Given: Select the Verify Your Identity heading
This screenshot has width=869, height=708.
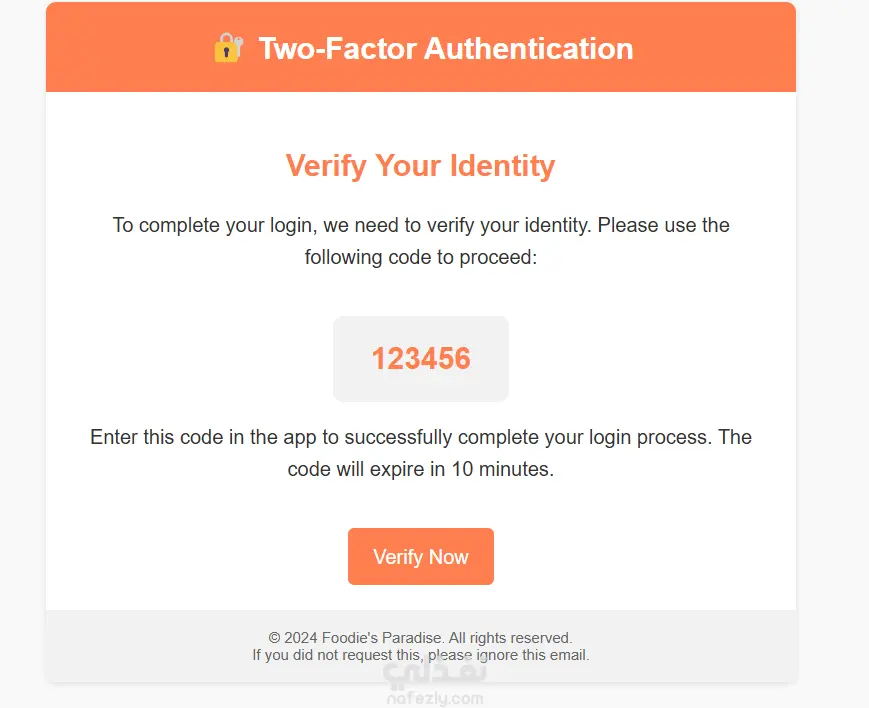Looking at the screenshot, I should tap(420, 165).
